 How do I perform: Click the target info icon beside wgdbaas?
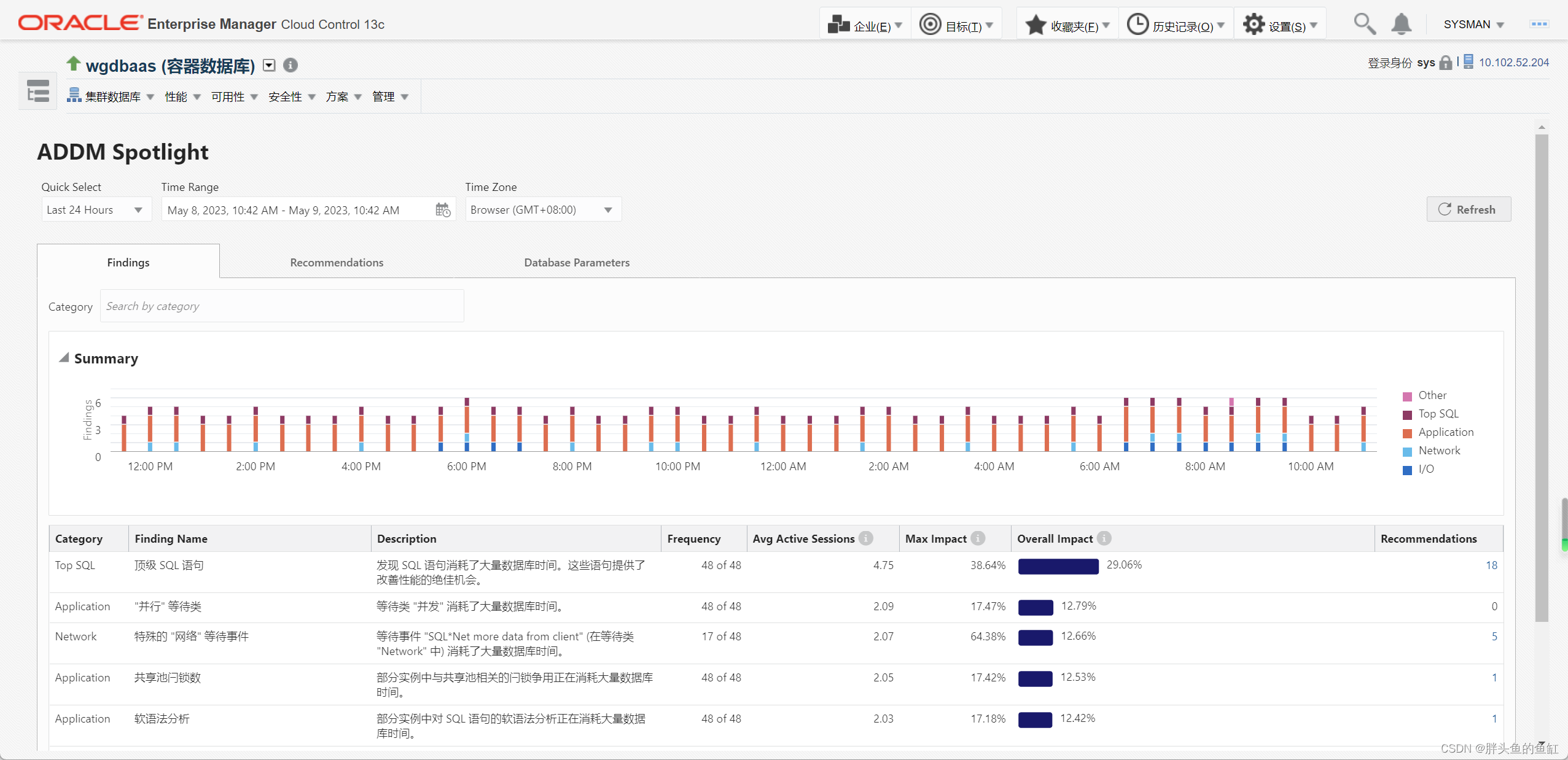coord(291,65)
